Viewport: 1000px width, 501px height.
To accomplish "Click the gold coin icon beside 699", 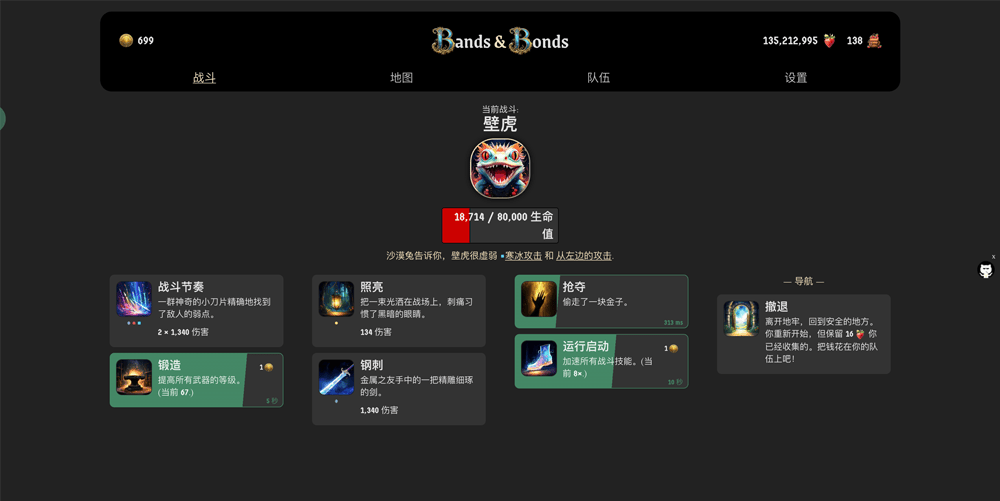I will point(126,40).
